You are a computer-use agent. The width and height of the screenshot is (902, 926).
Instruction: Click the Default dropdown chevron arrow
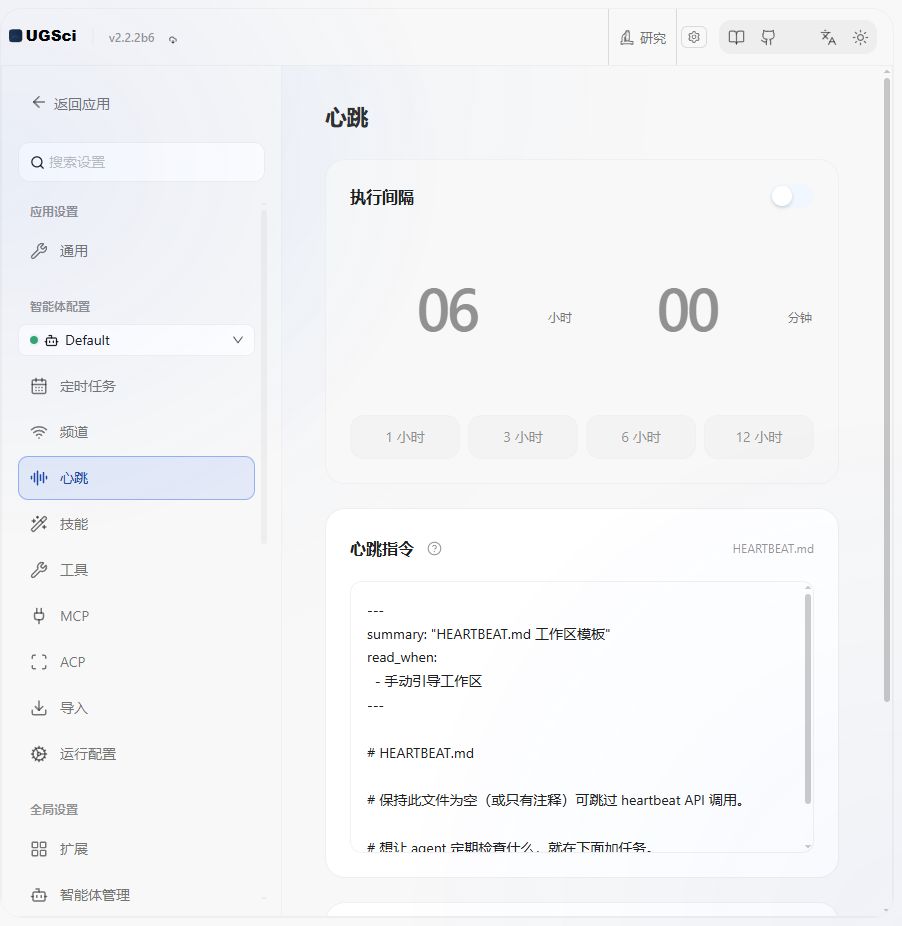click(237, 340)
